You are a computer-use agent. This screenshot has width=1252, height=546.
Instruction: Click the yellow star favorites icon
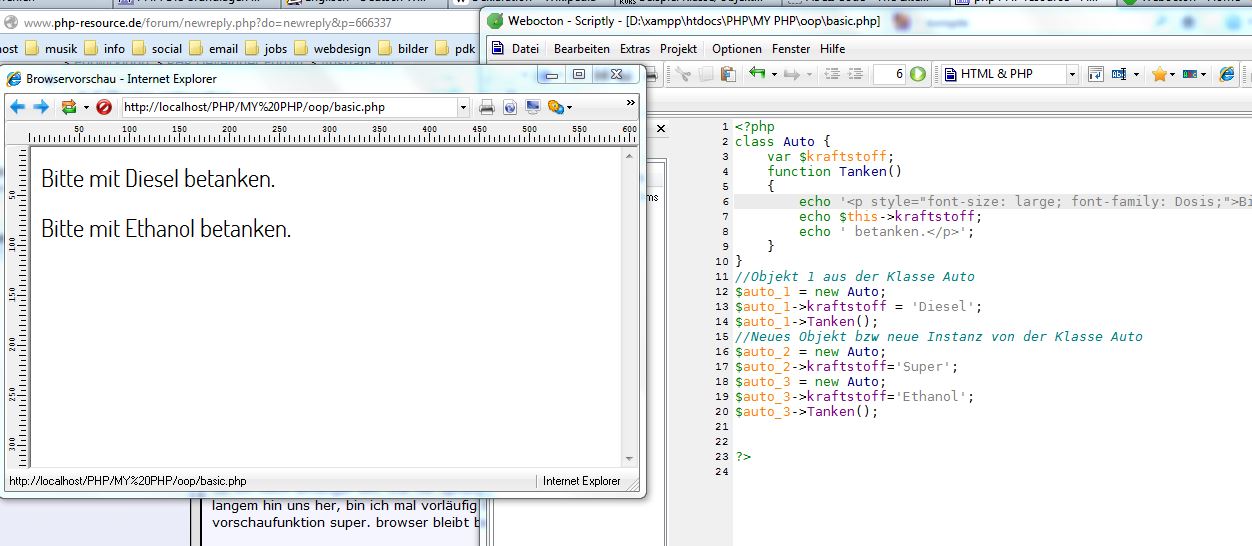click(x=1159, y=74)
